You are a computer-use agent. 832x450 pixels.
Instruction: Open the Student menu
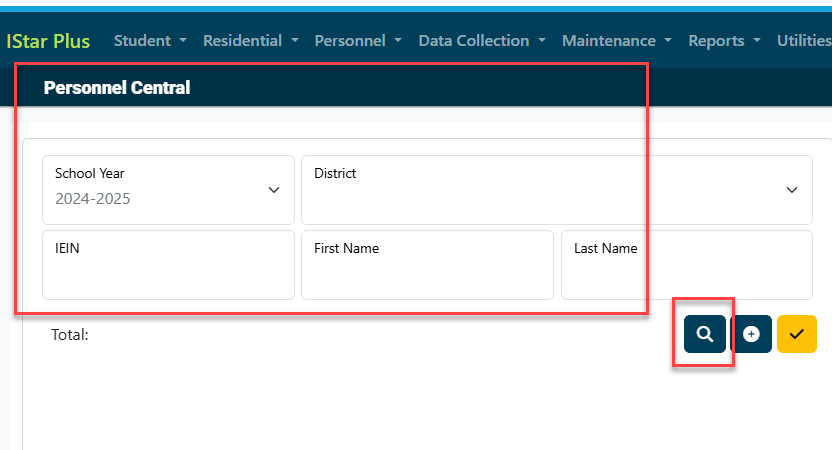150,41
